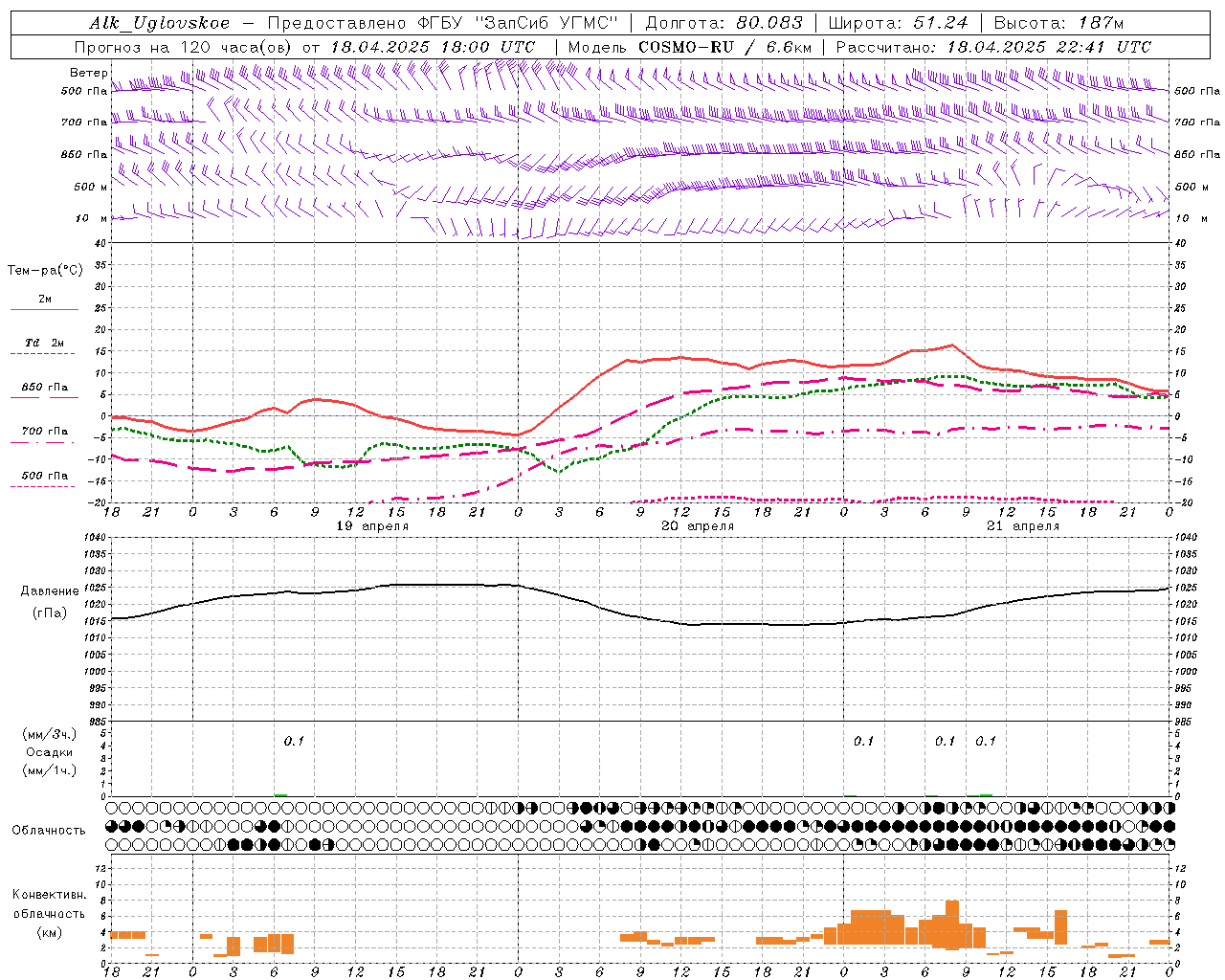Image resolution: width=1225 pixels, height=980 pixels.
Task: Click the 2м temperature legend entry
Action: [45, 299]
